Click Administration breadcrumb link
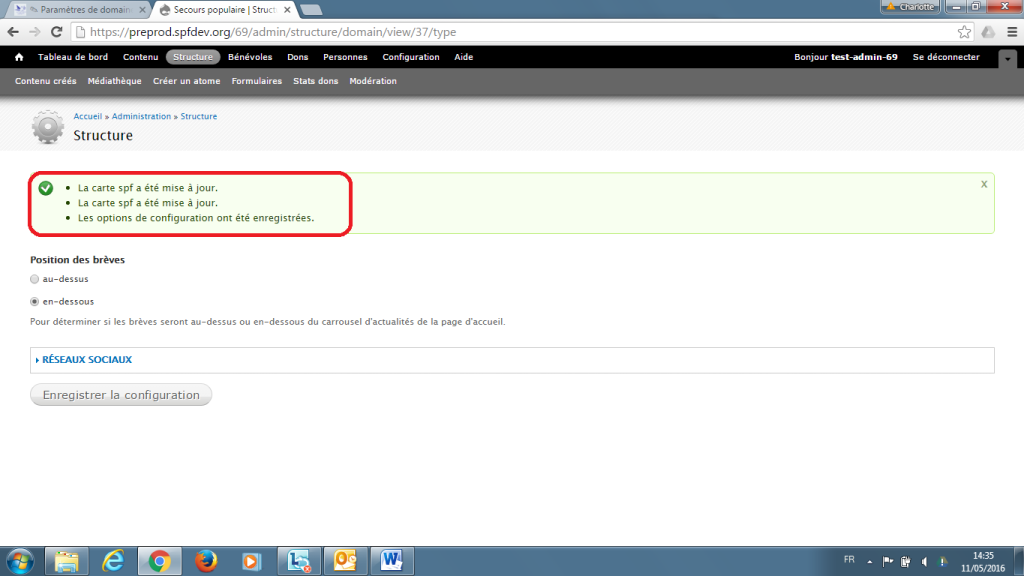The height and width of the screenshot is (576, 1024). click(141, 116)
